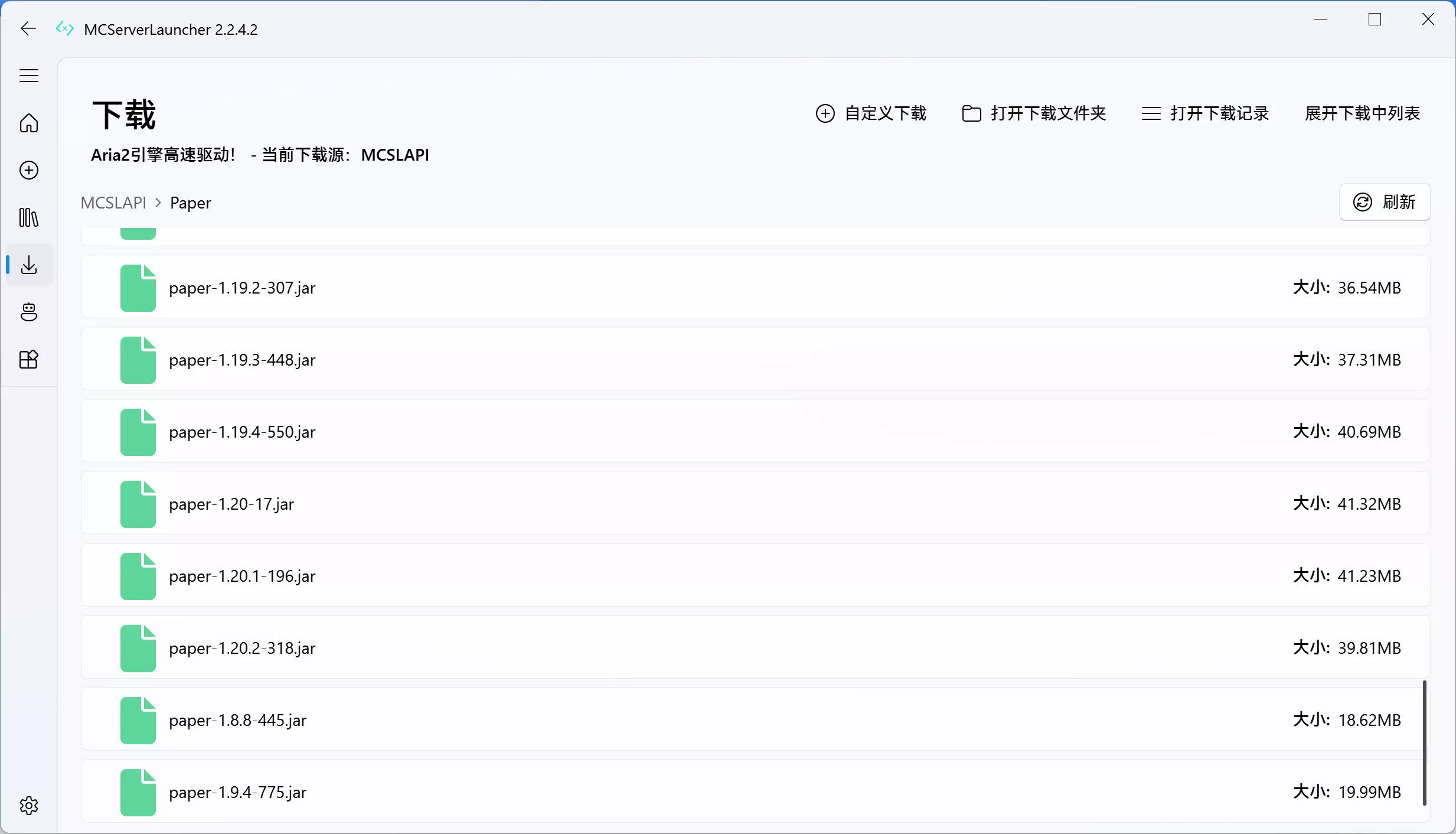The width and height of the screenshot is (1456, 834).
Task: Select the downloads sidebar icon
Action: (28, 265)
